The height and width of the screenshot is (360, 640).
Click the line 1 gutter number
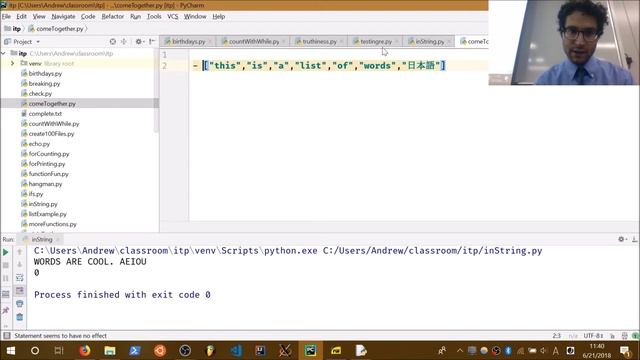(164, 55)
